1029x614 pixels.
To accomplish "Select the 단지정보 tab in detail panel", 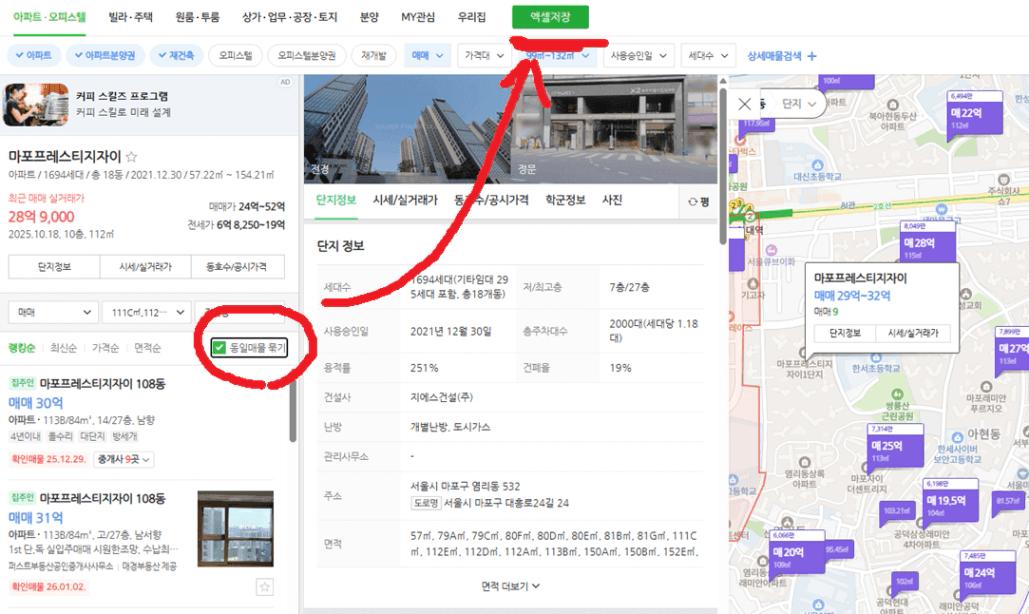I will point(336,200).
